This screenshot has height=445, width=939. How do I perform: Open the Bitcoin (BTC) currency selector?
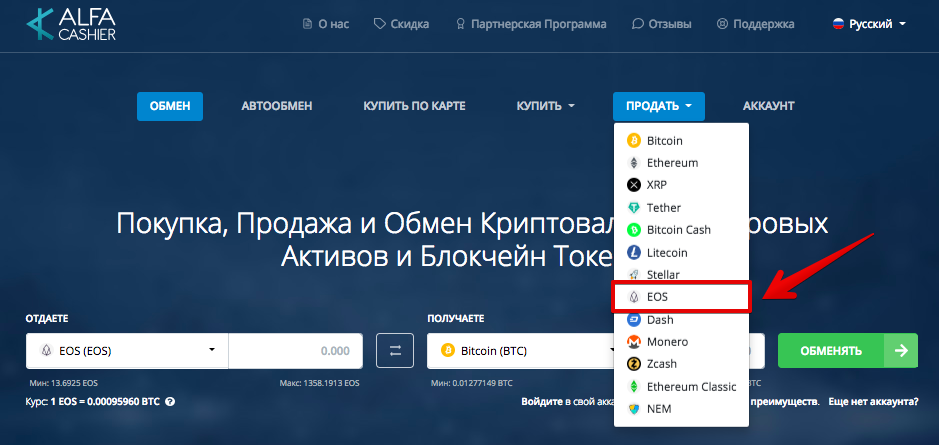coord(521,351)
